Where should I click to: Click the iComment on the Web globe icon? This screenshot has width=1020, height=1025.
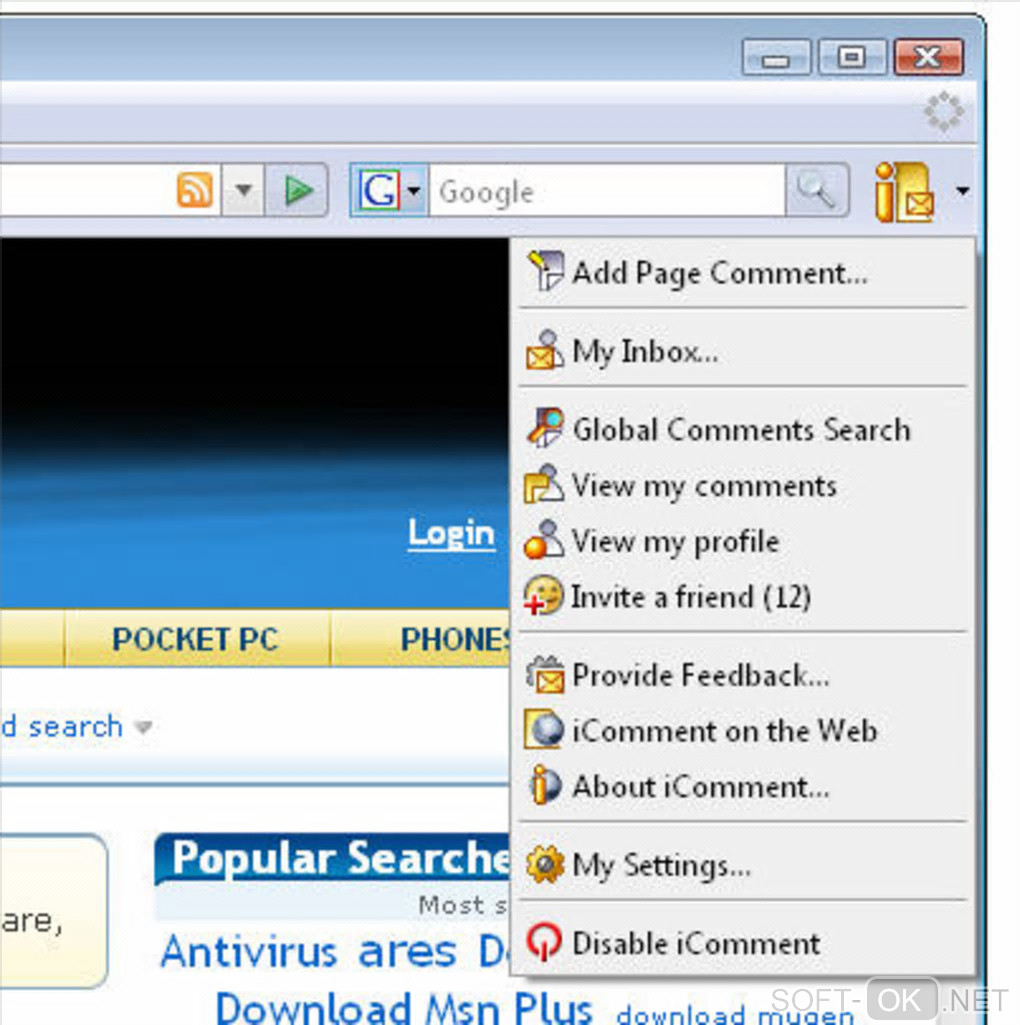[x=544, y=730]
